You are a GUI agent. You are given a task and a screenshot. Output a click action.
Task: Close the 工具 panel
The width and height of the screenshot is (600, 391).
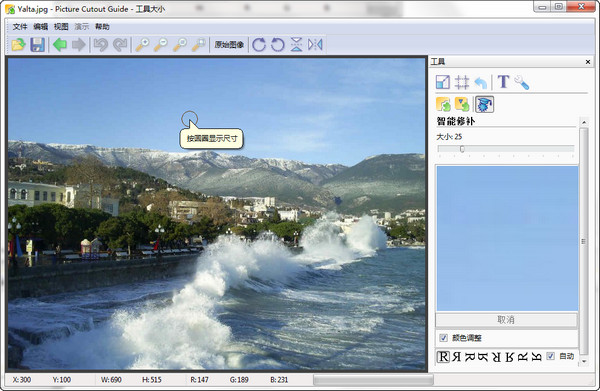click(588, 62)
